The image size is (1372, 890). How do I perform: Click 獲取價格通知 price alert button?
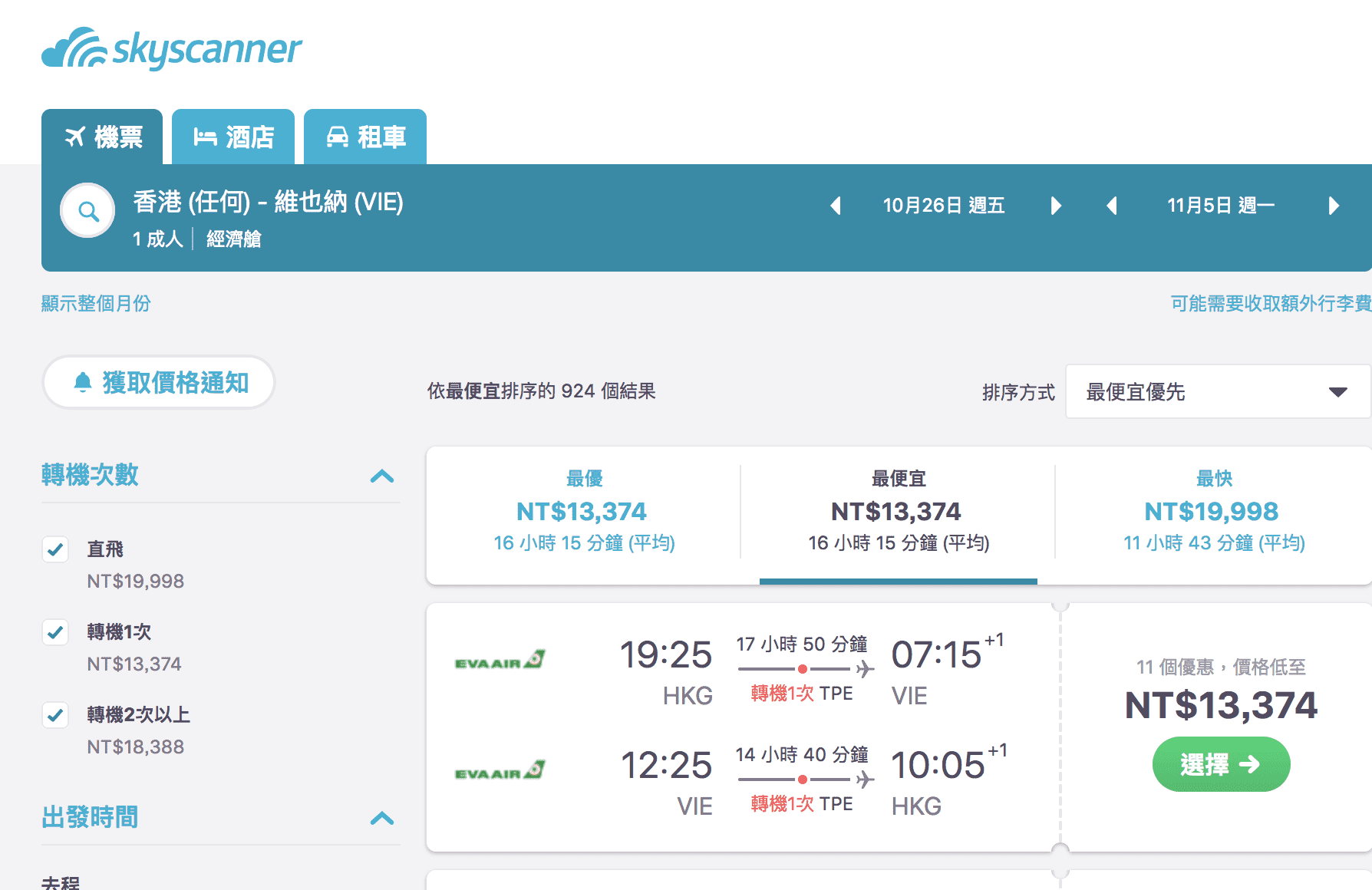159,382
